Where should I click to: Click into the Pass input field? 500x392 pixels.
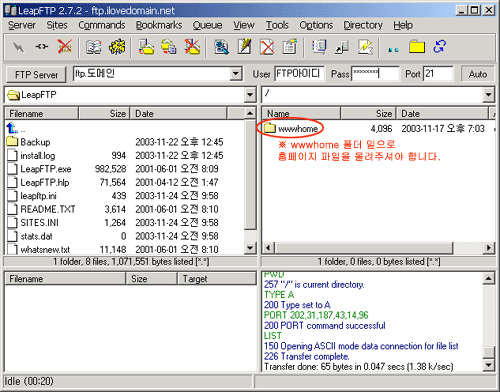tap(375, 74)
